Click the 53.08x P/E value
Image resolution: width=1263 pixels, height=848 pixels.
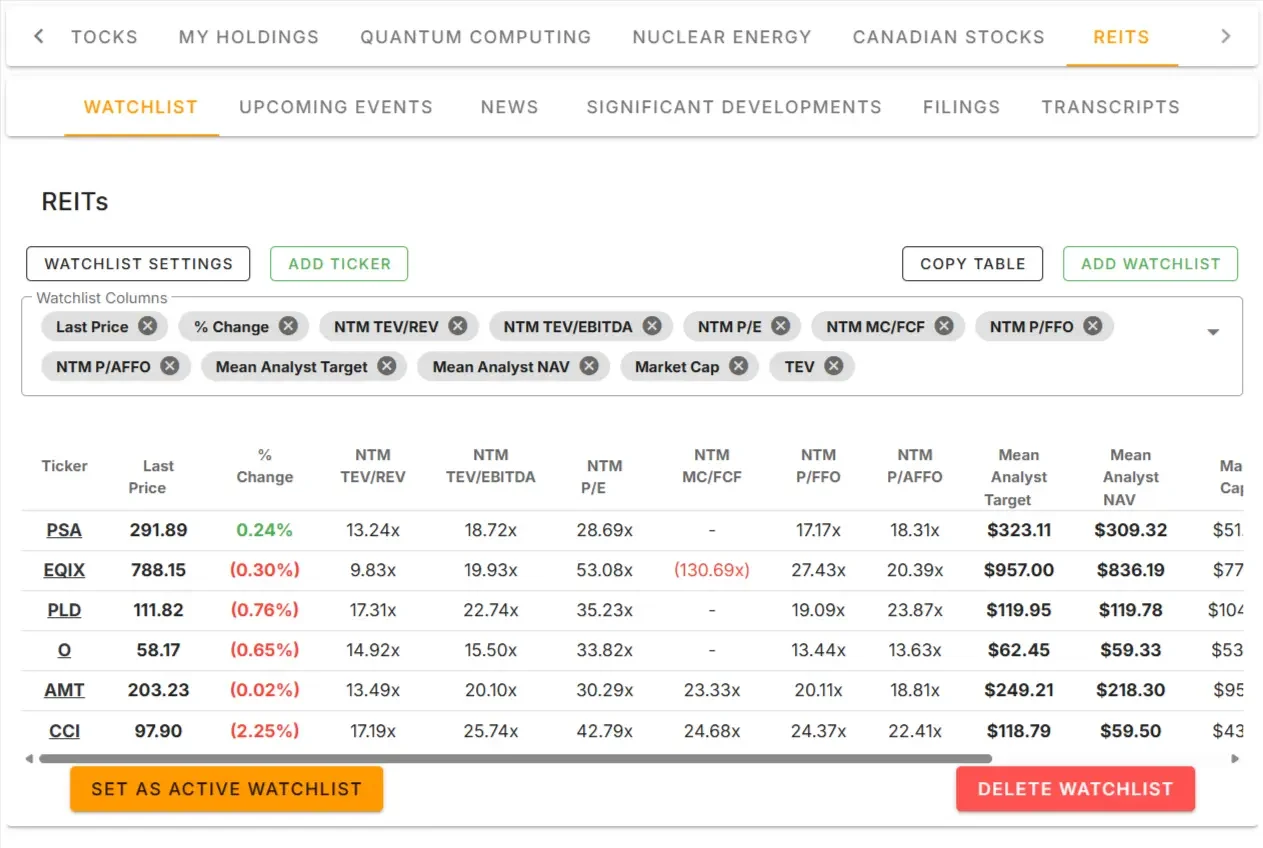(604, 570)
